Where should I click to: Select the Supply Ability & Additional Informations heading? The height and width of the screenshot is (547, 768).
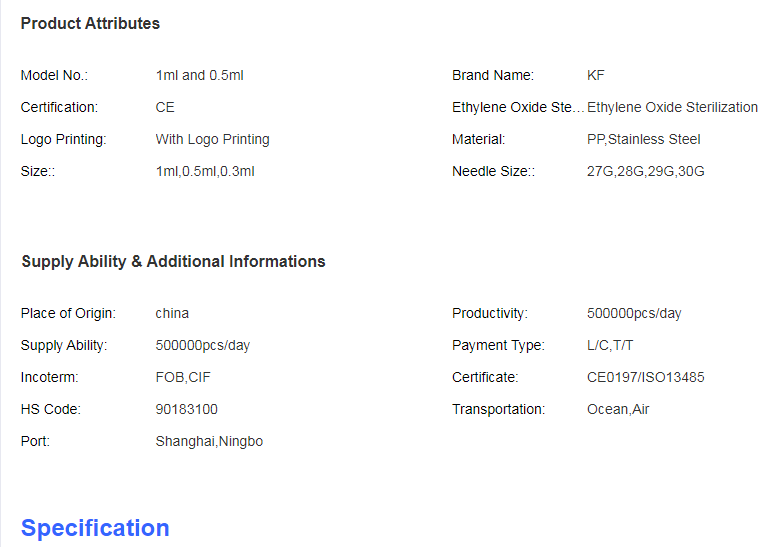[173, 262]
